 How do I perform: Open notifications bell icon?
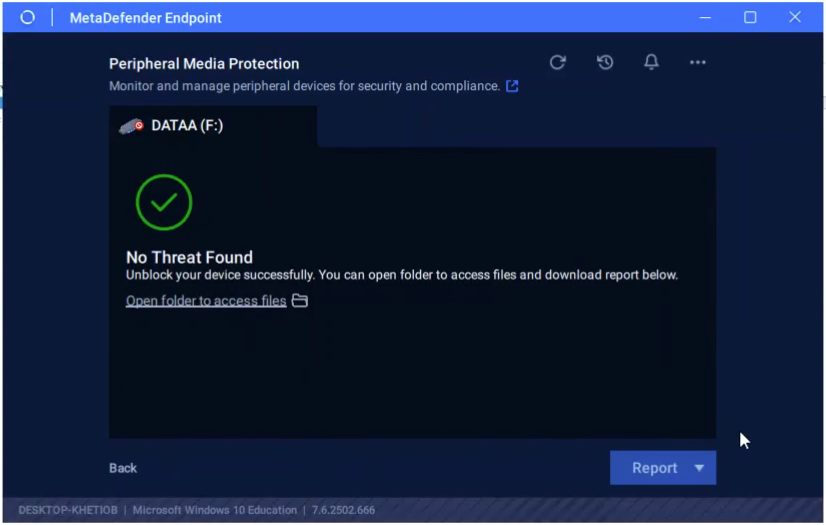(x=651, y=62)
